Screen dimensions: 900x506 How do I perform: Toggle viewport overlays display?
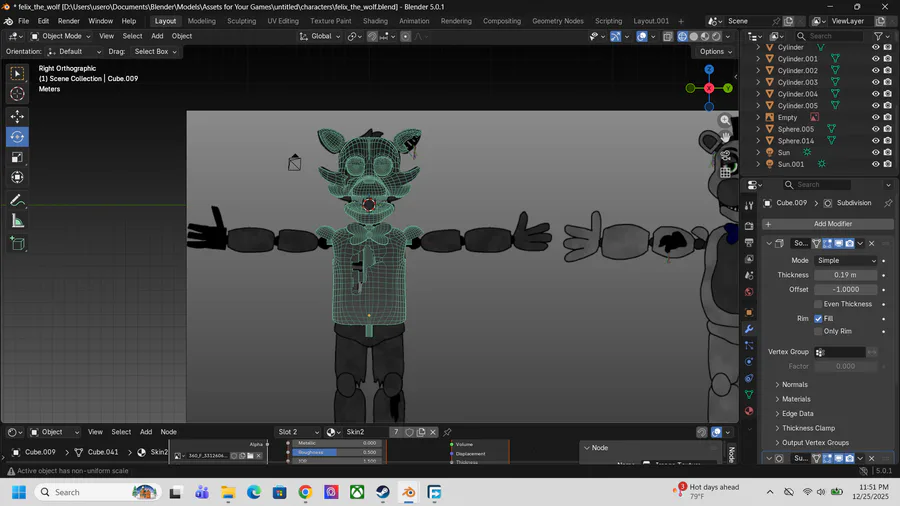pos(642,36)
